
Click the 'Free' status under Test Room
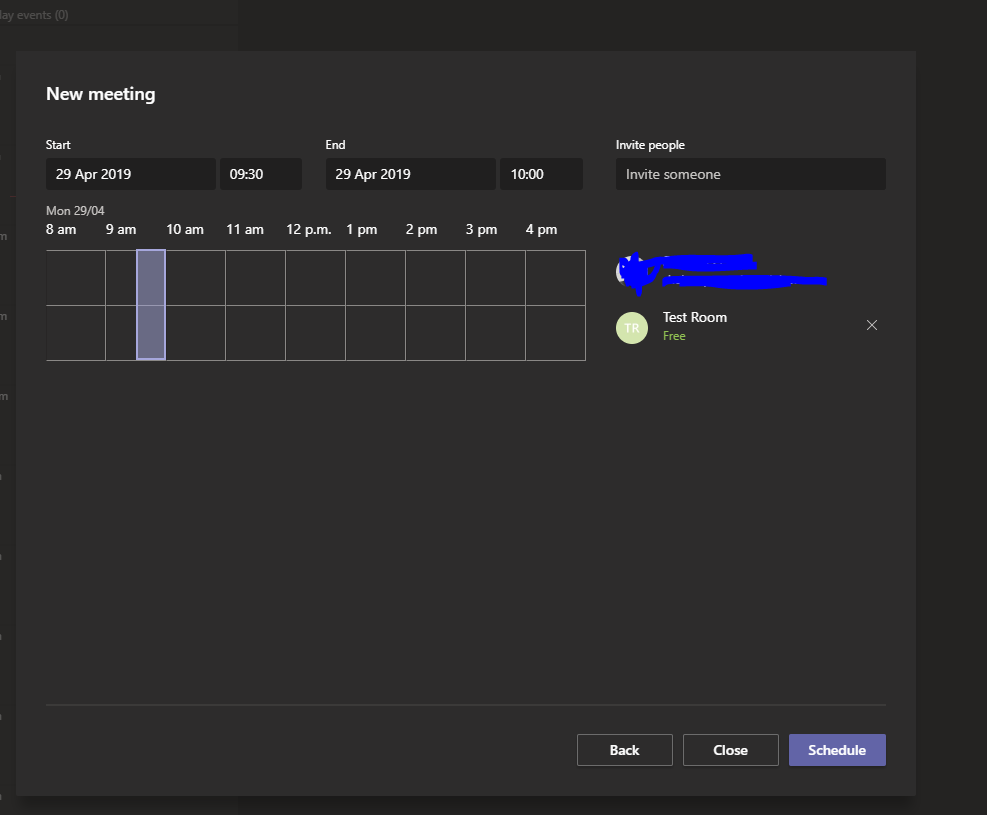(674, 336)
